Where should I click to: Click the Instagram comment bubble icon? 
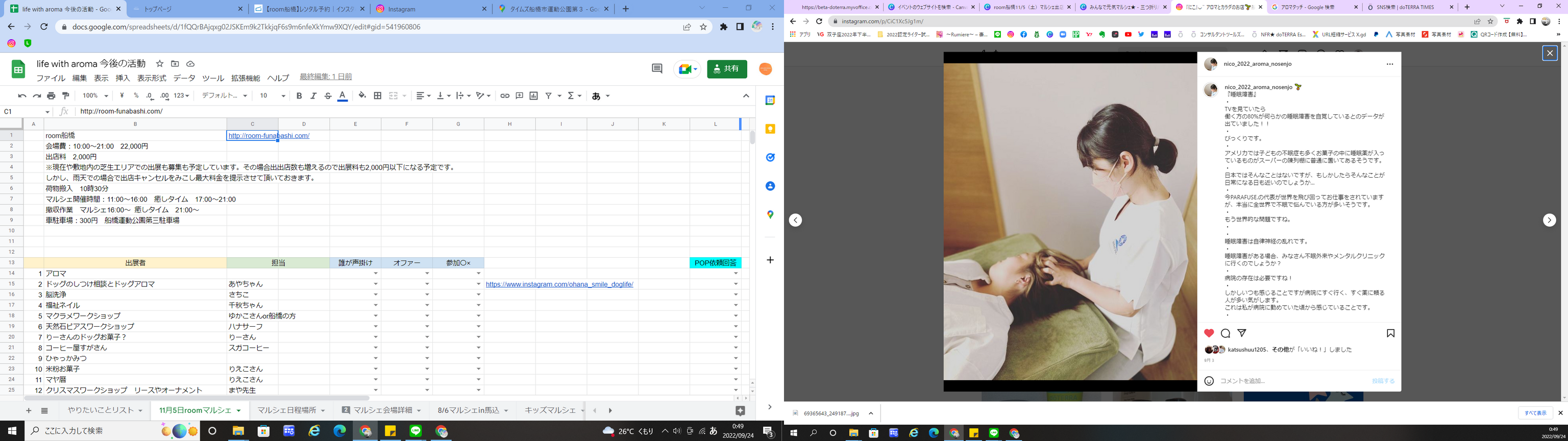coord(1226,333)
